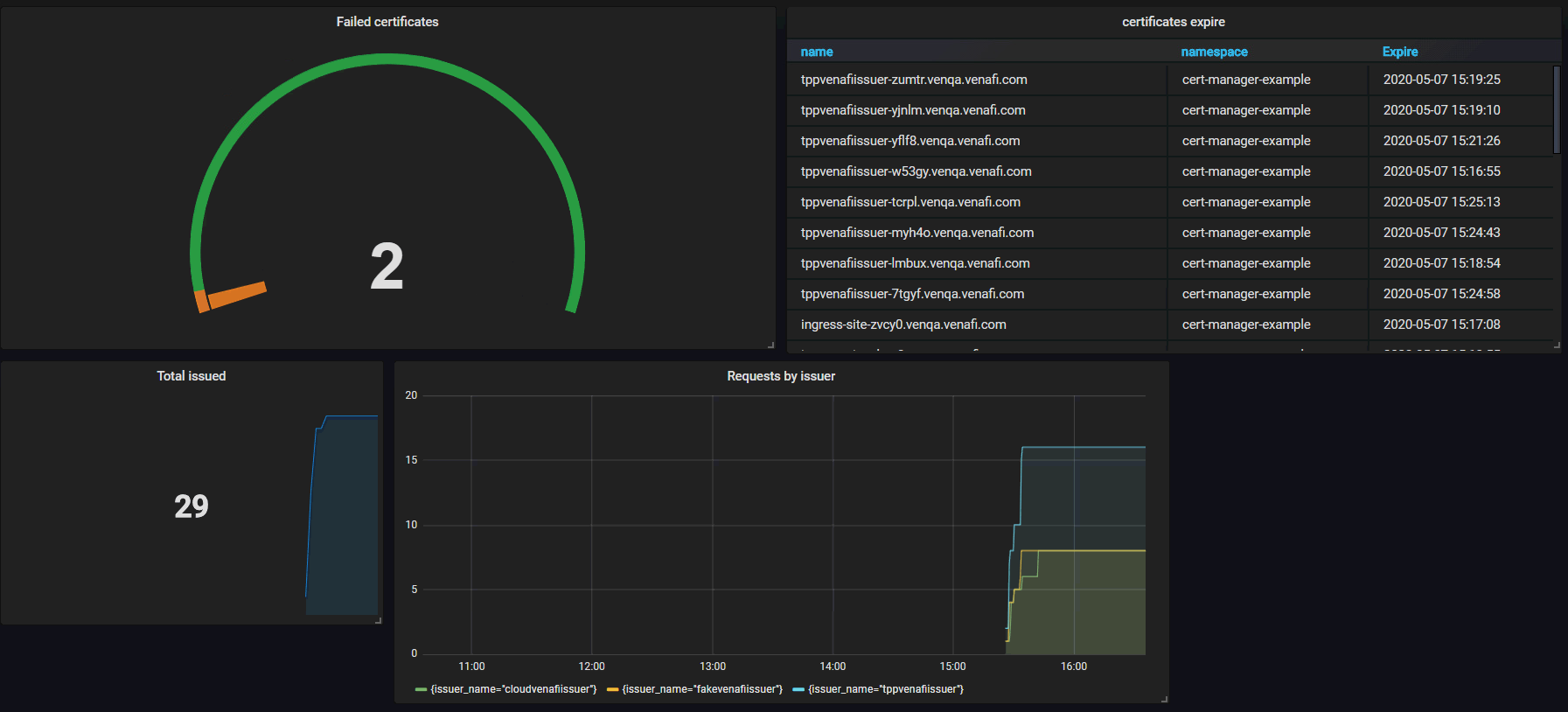Click expire value 2020-05-07 15:21:26

1441,141
